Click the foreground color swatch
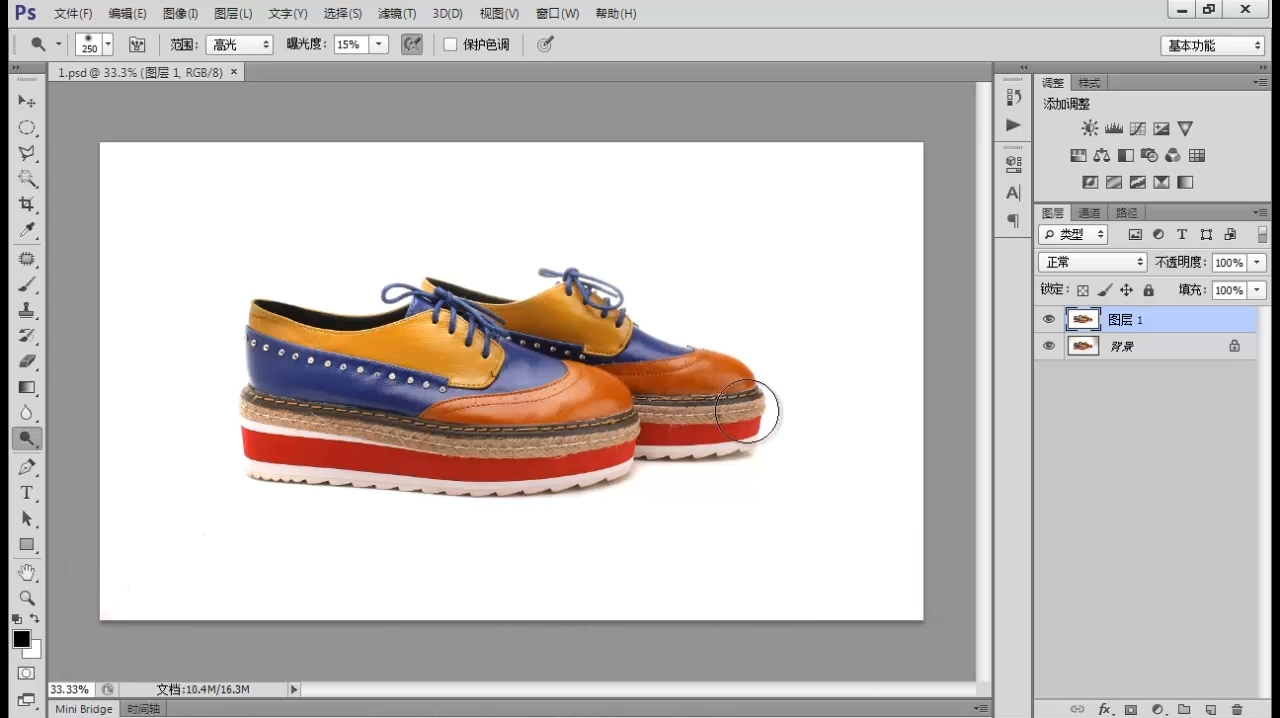 pos(21,639)
